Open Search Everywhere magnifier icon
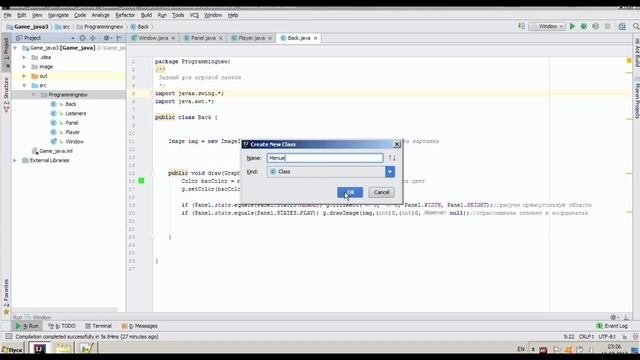The image size is (640, 360). click(636, 27)
